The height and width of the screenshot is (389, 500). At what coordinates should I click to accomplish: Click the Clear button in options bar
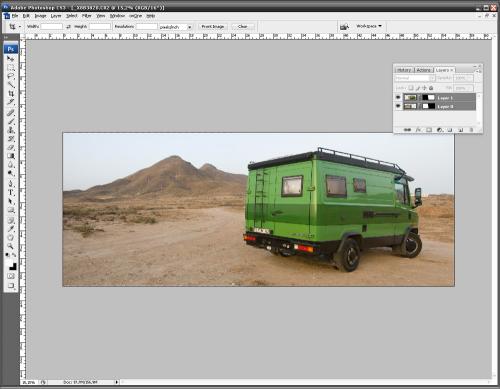click(243, 26)
